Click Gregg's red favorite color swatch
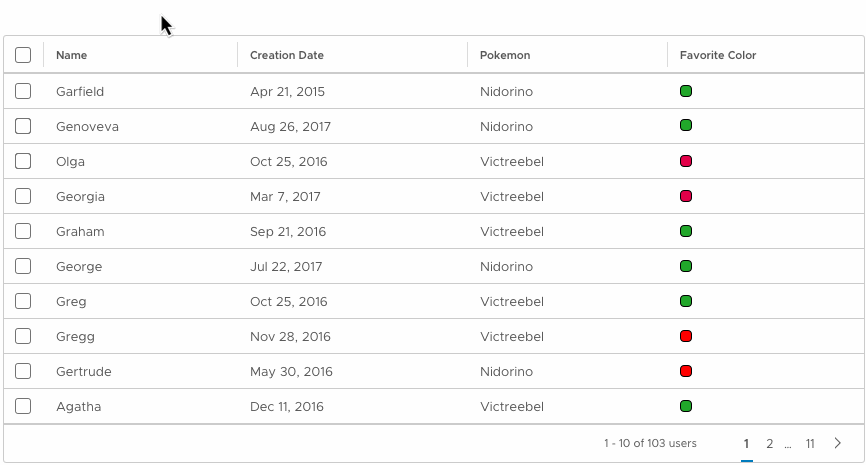The height and width of the screenshot is (465, 866). point(686,336)
